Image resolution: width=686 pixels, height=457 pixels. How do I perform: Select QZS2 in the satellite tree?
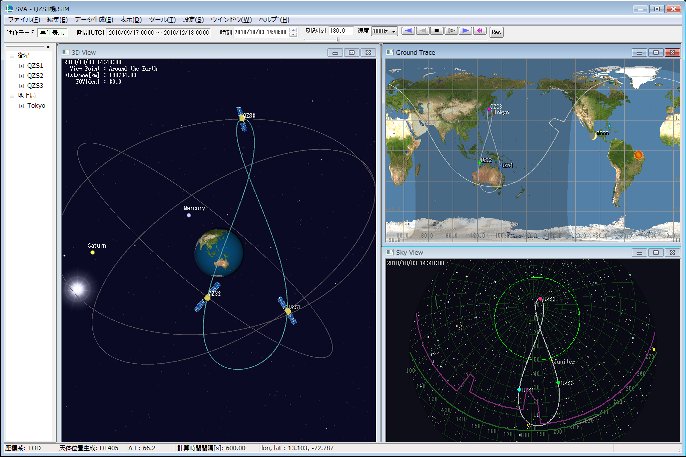pos(36,75)
